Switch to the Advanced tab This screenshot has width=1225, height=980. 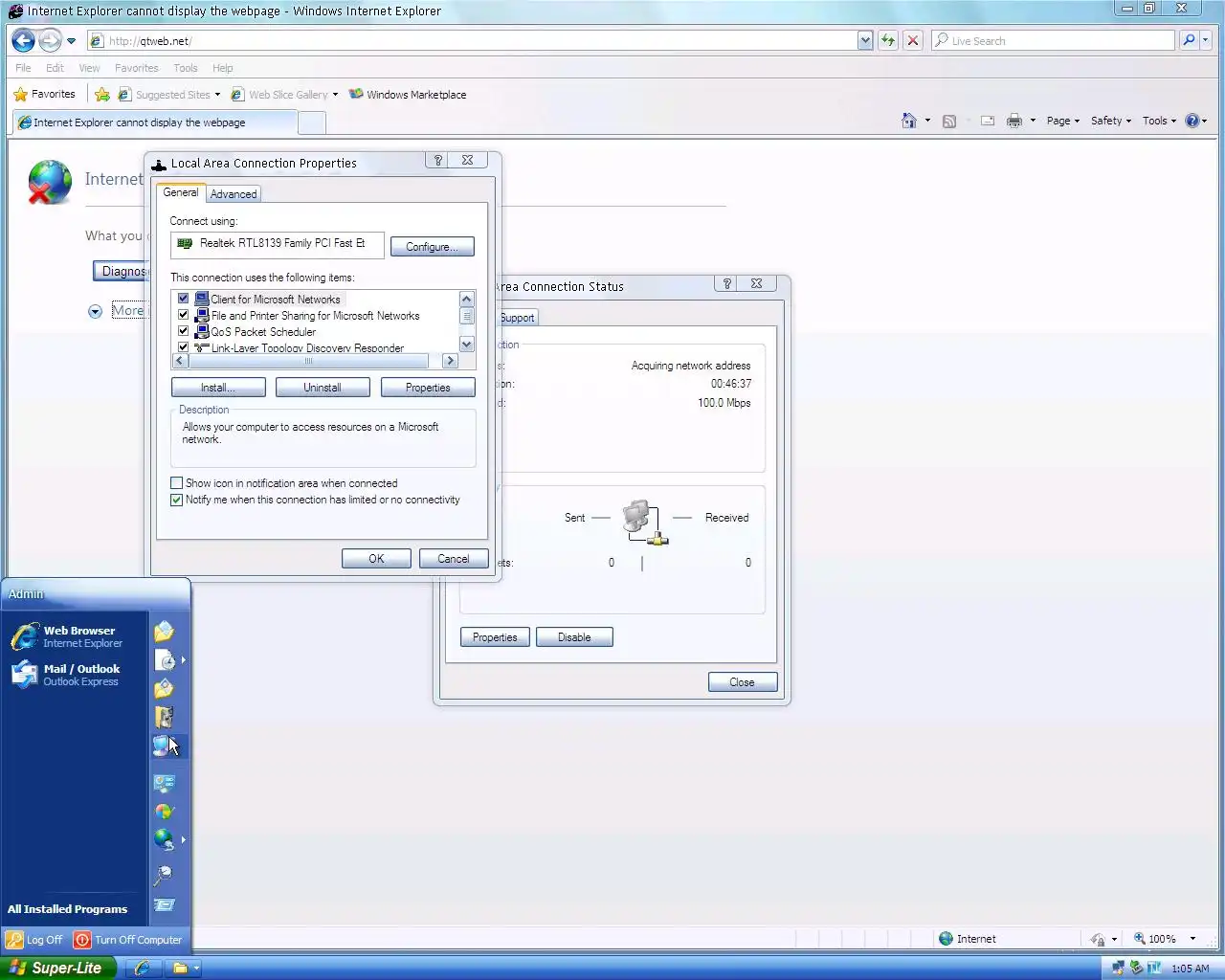pos(234,193)
